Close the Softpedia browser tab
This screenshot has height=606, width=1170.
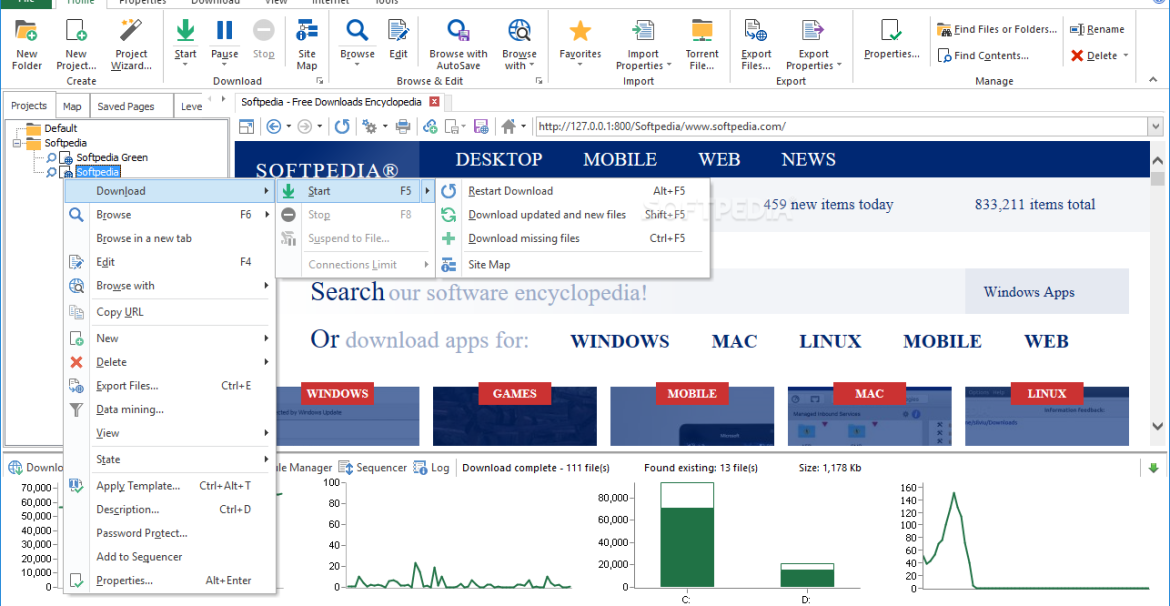pos(434,102)
